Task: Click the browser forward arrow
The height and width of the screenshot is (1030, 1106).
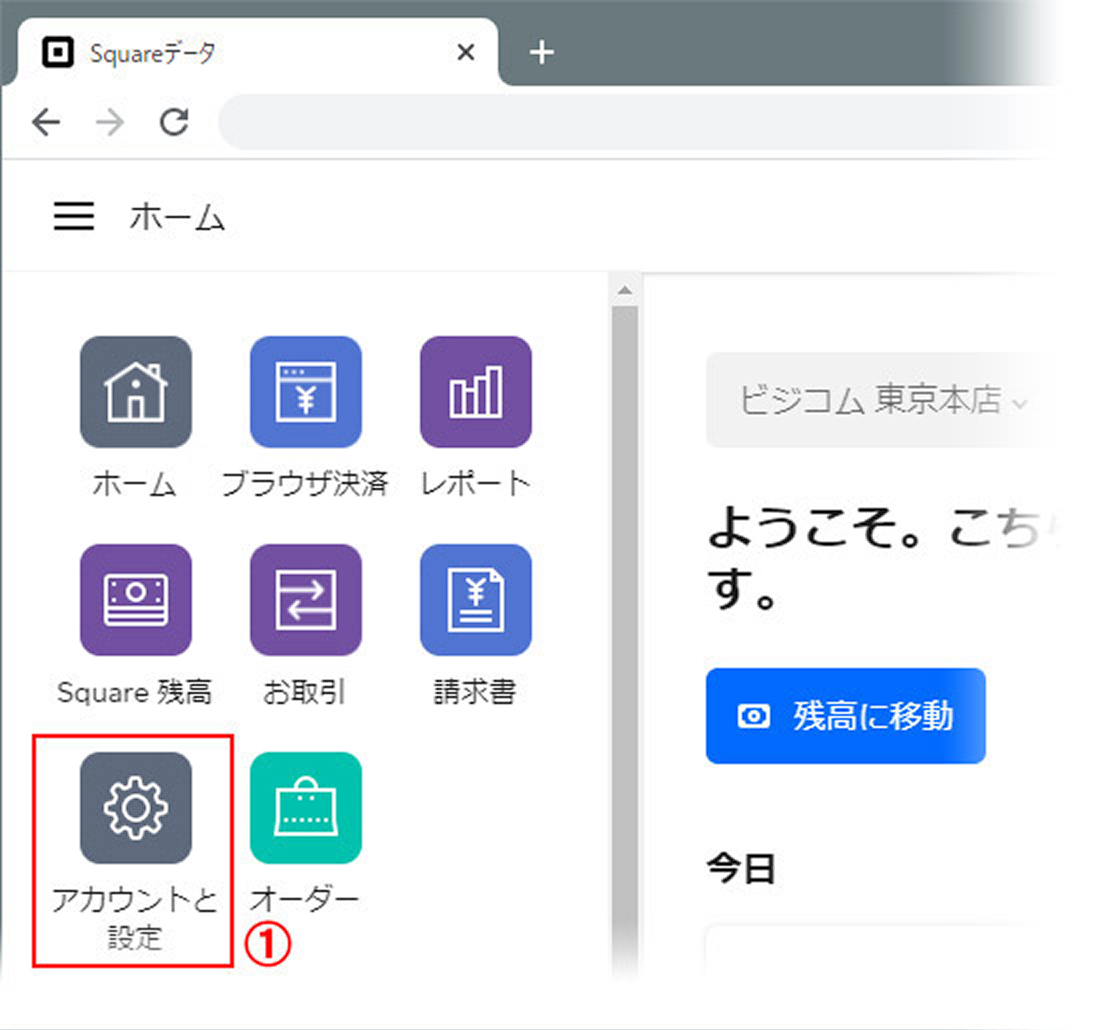Action: pyautogui.click(x=111, y=122)
